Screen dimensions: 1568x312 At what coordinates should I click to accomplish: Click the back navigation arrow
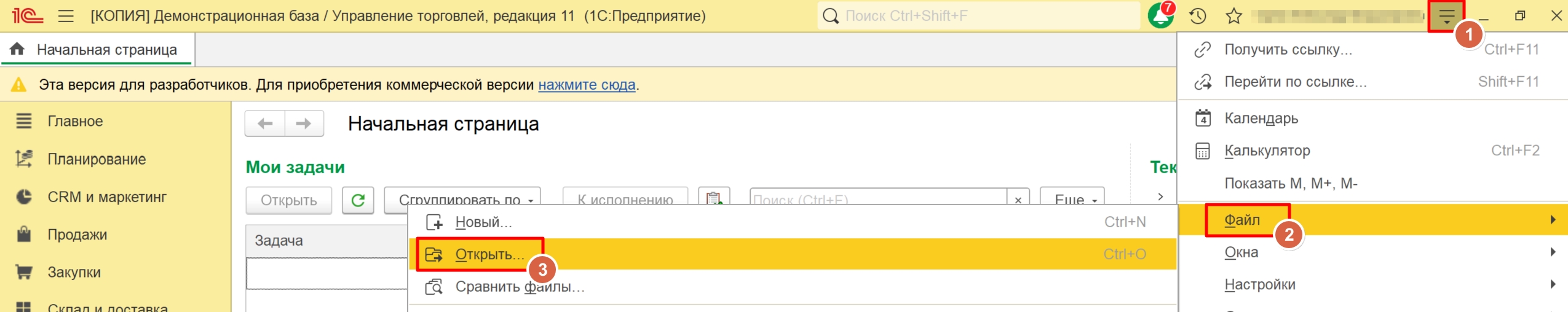[265, 123]
